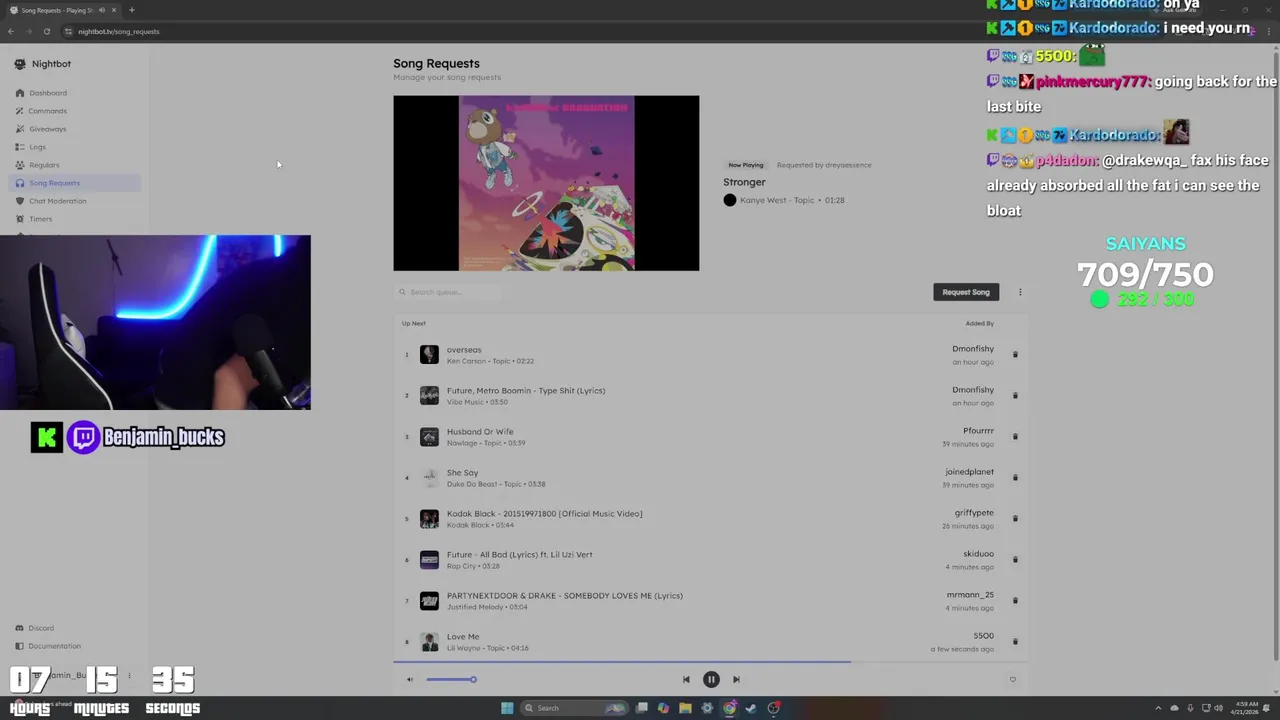Open a new browser tab

pos(131,10)
